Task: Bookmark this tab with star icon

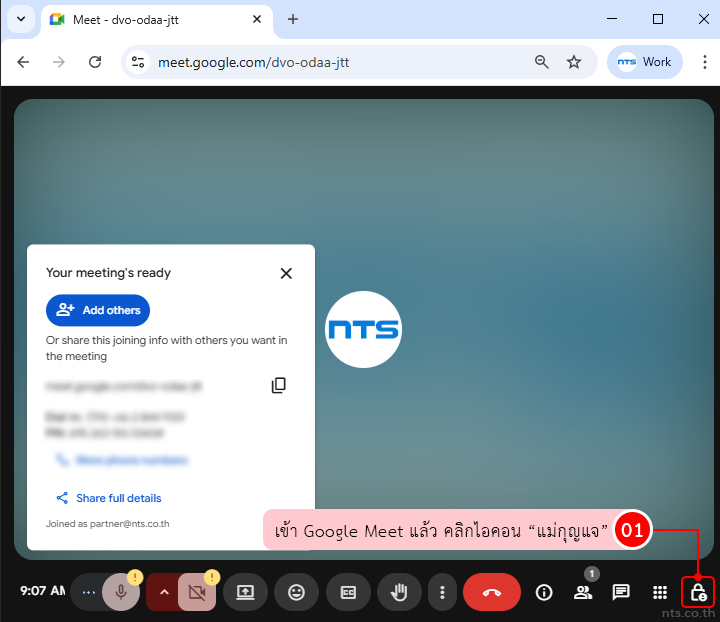Action: click(x=574, y=62)
